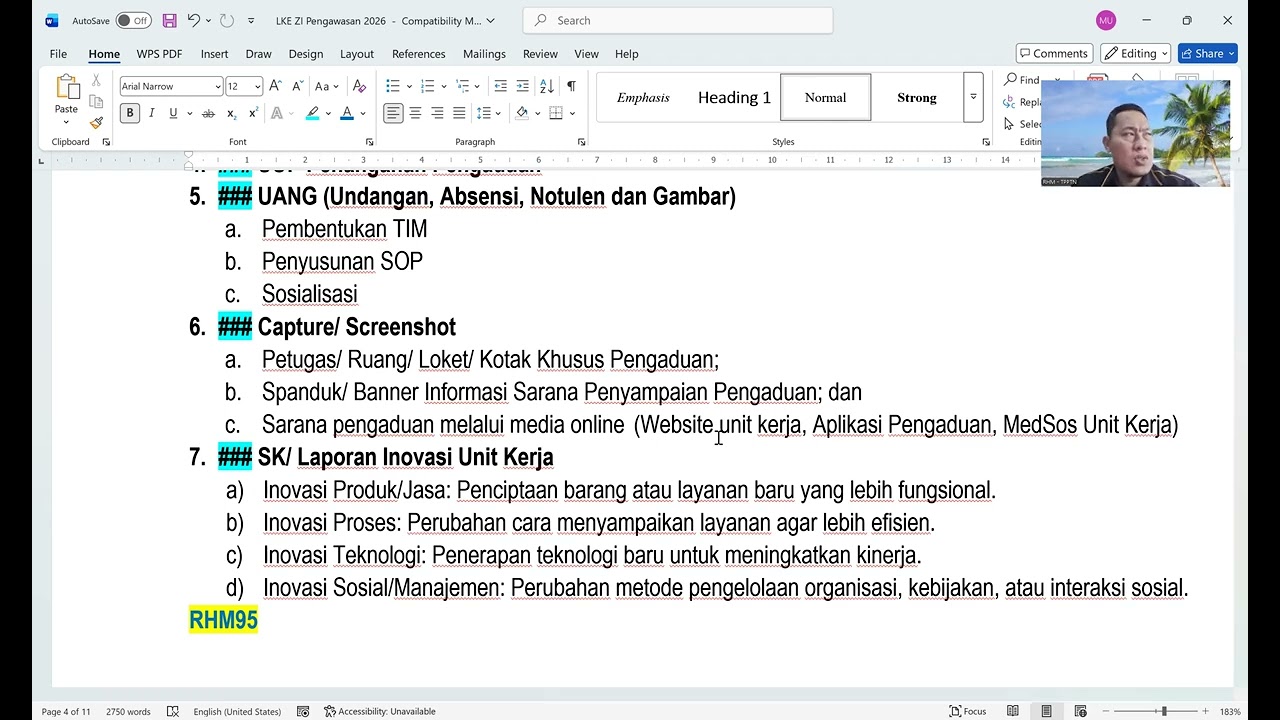
Task: Center align the paragraph
Action: [x=415, y=113]
